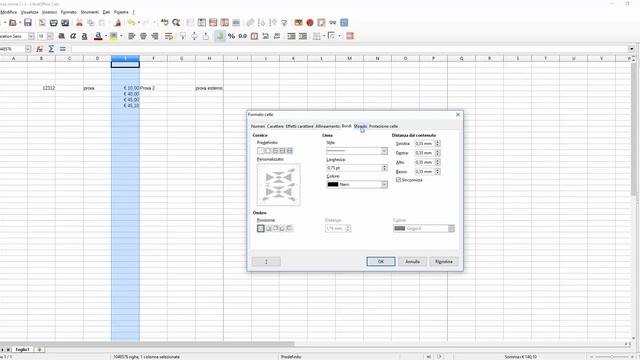The image size is (640, 360).
Task: Open the font name dropdown
Action: 31,36
